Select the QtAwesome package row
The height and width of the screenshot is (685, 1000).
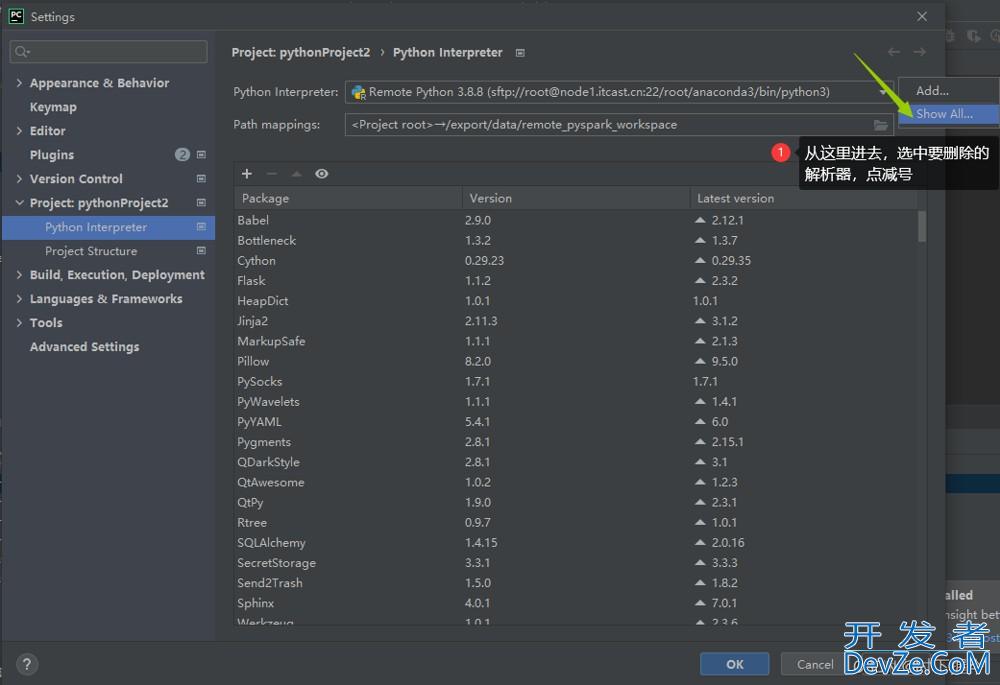point(577,482)
